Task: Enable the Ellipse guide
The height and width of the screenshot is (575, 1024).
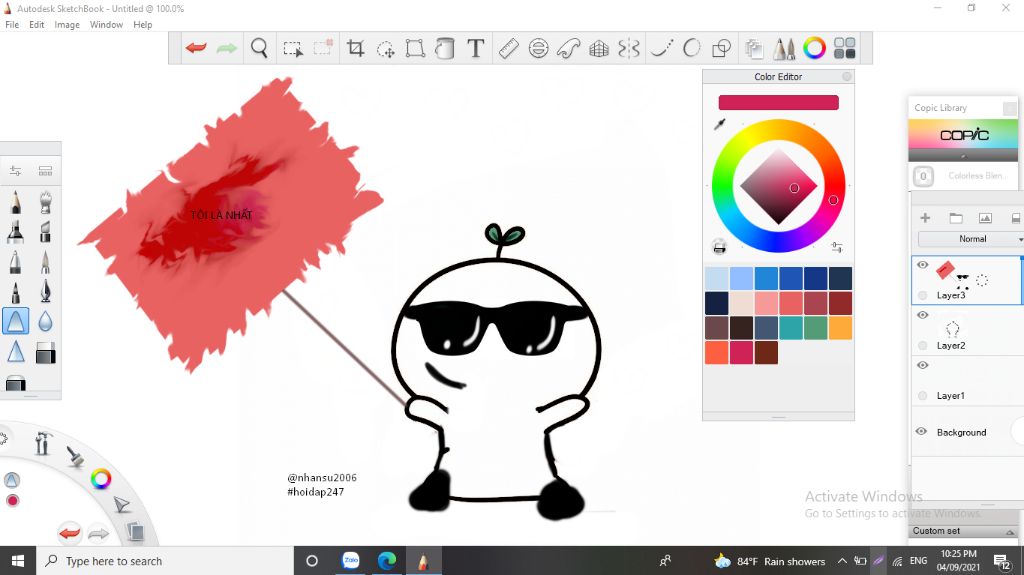Action: coord(538,48)
